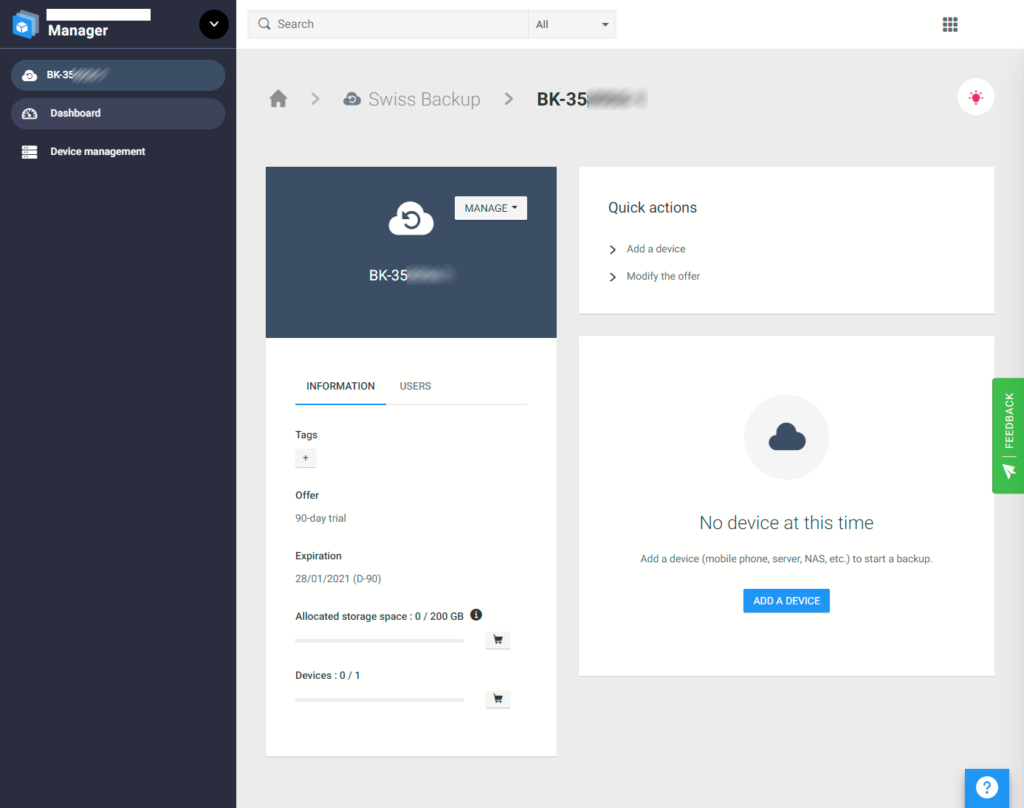
Task: Click the Manager title text
Action: pos(78,31)
